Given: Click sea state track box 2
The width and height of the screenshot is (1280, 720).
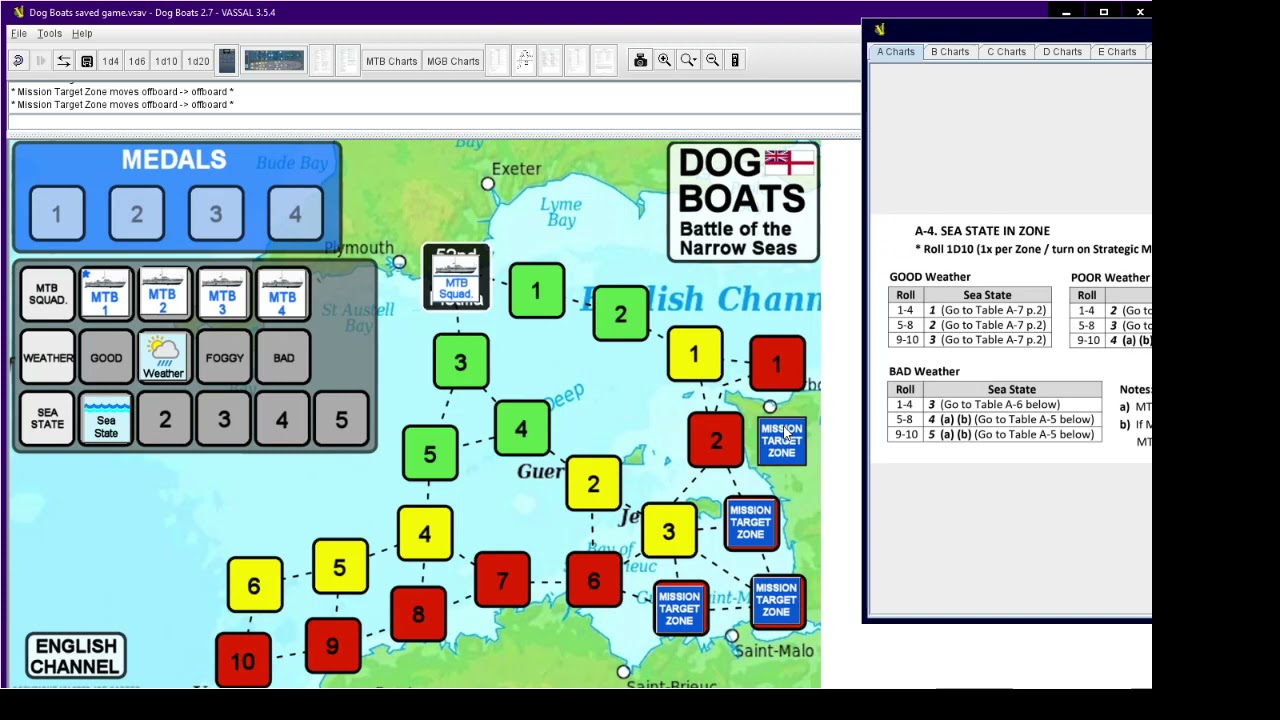Looking at the screenshot, I should coord(165,420).
